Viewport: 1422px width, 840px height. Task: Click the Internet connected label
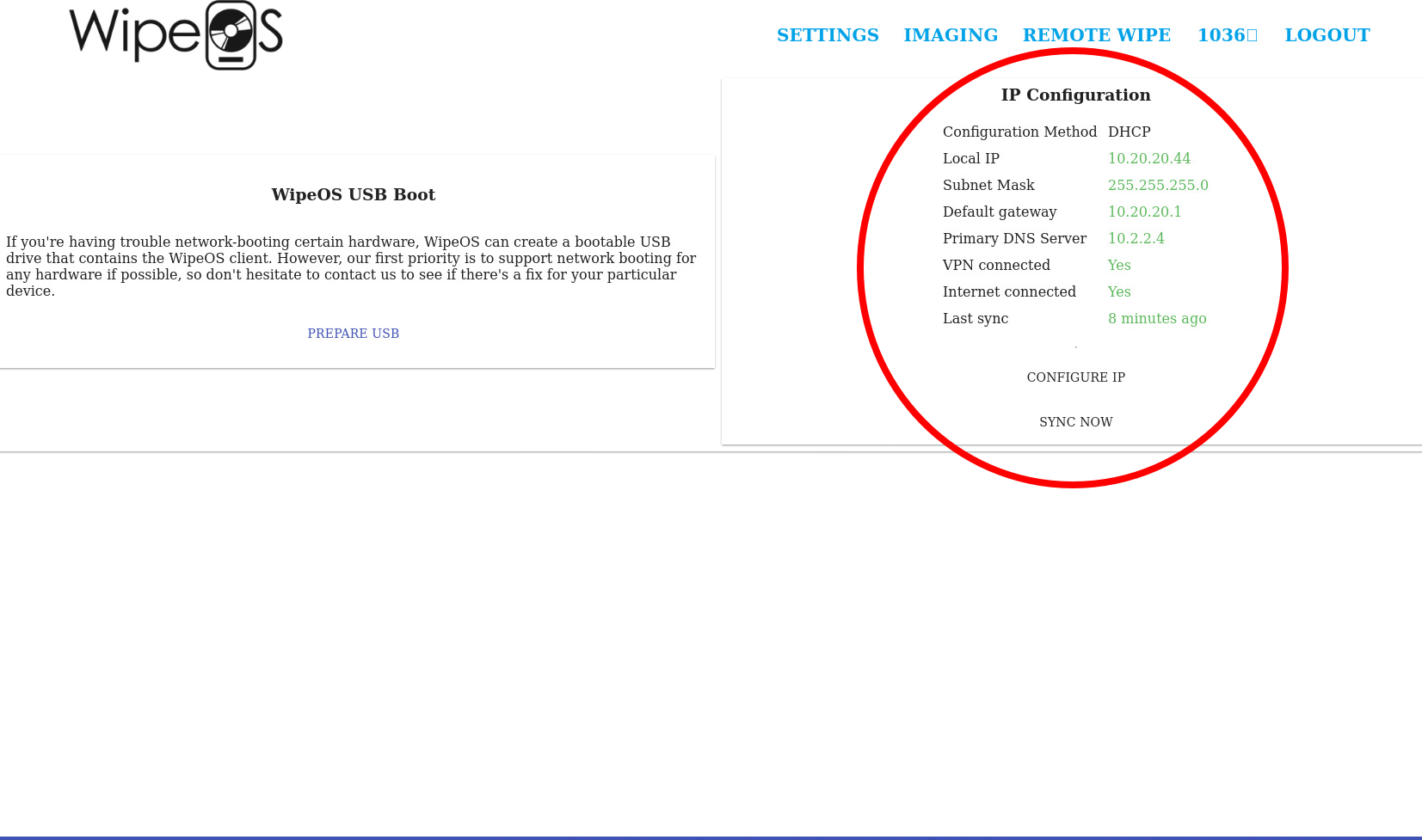point(1009,291)
